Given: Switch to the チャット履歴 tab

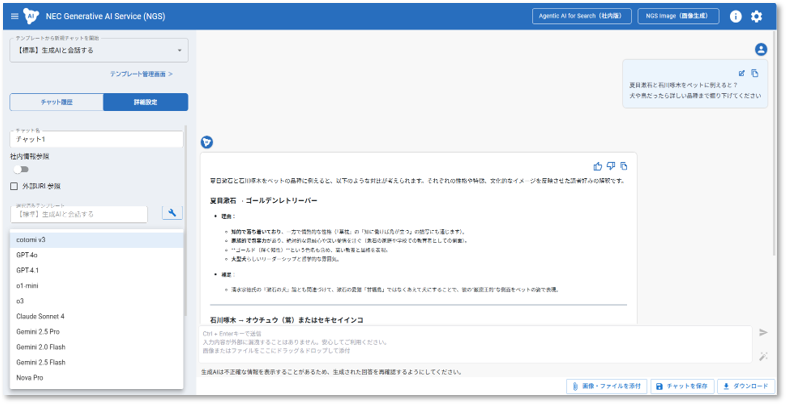Looking at the screenshot, I should (x=56, y=102).
